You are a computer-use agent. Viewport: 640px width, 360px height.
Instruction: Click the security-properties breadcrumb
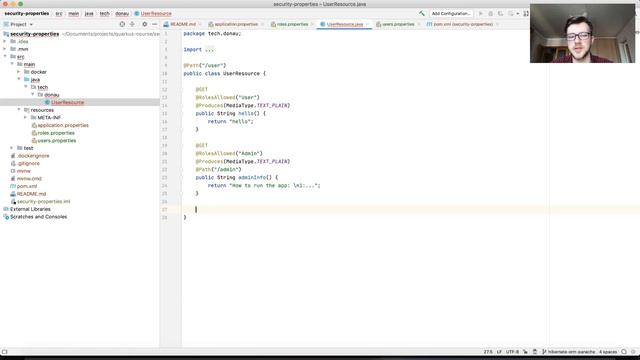pyautogui.click(x=27, y=13)
